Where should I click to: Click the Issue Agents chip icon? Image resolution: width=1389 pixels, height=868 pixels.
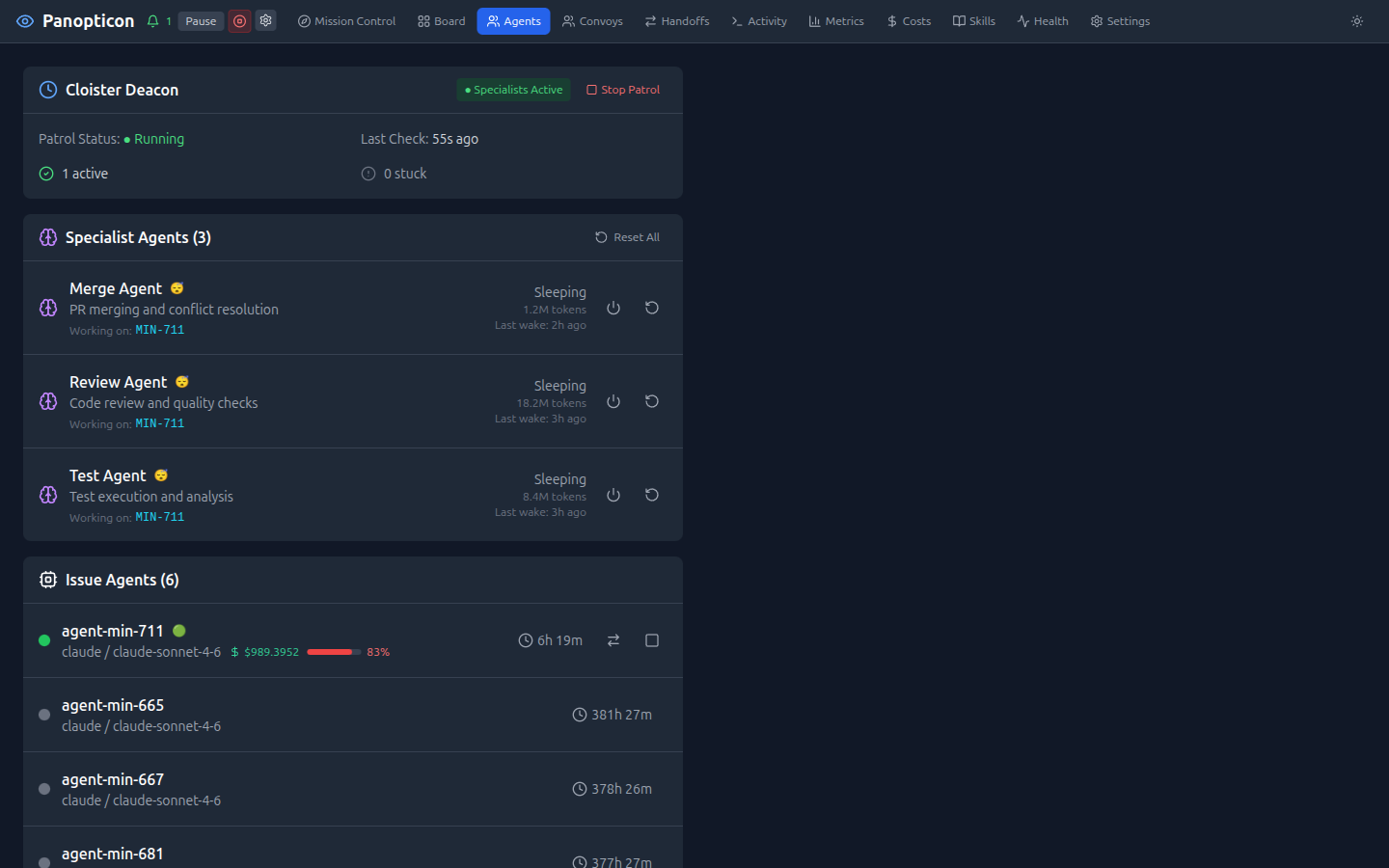(48, 580)
